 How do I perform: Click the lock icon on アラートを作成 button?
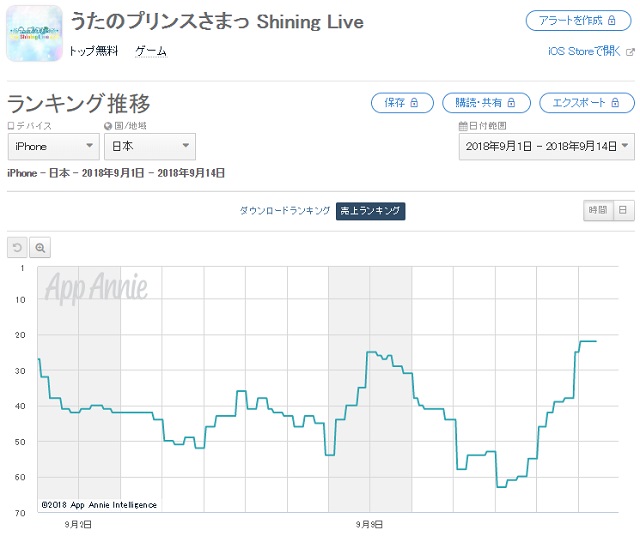pyautogui.click(x=611, y=21)
